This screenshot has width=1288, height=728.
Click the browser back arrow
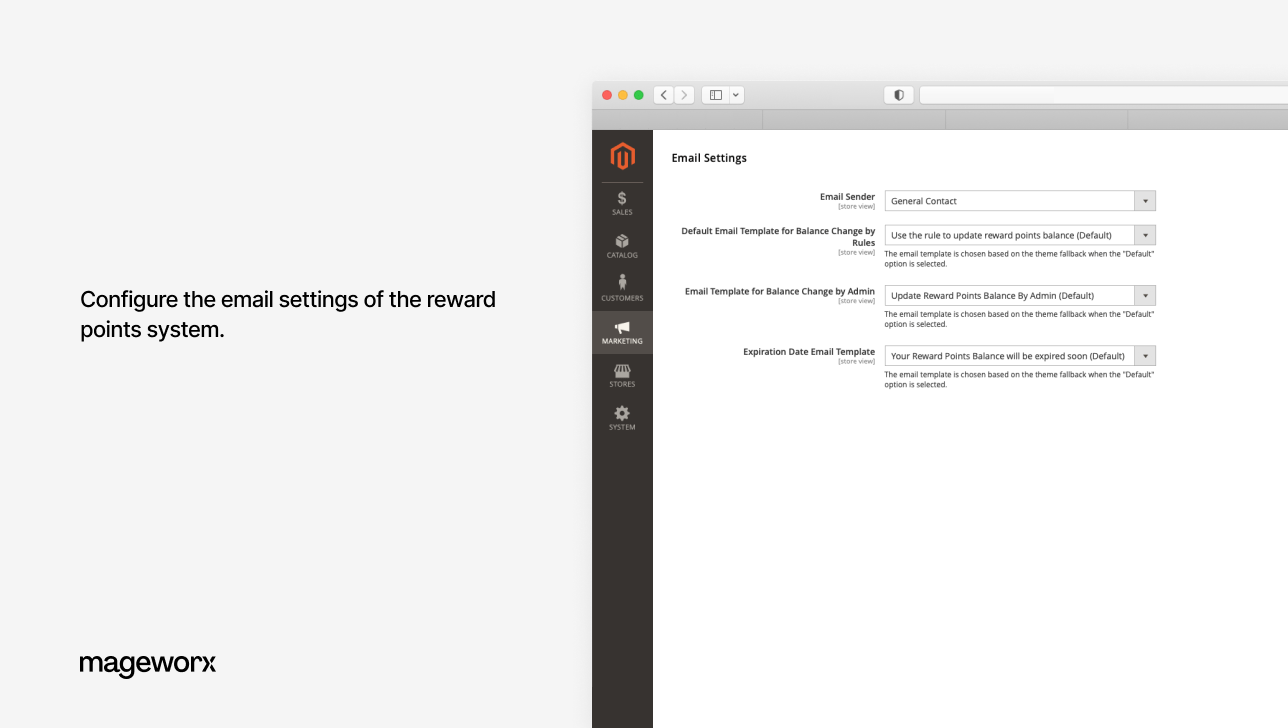(x=663, y=94)
